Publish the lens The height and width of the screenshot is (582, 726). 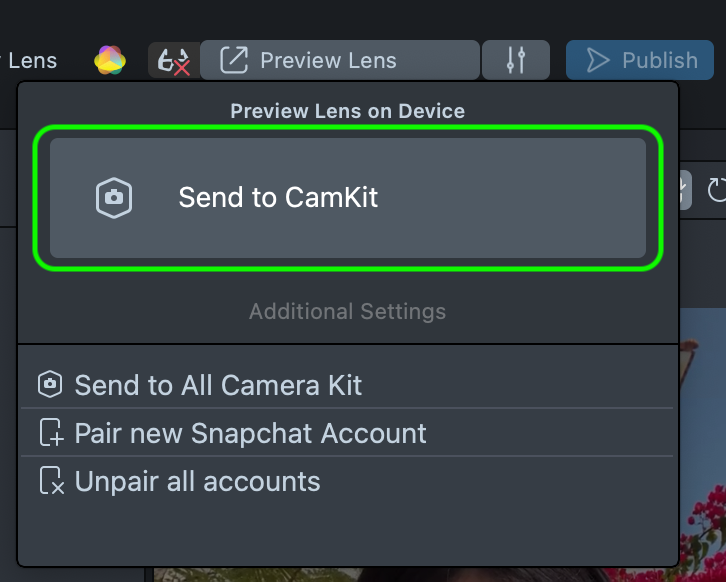coord(645,60)
